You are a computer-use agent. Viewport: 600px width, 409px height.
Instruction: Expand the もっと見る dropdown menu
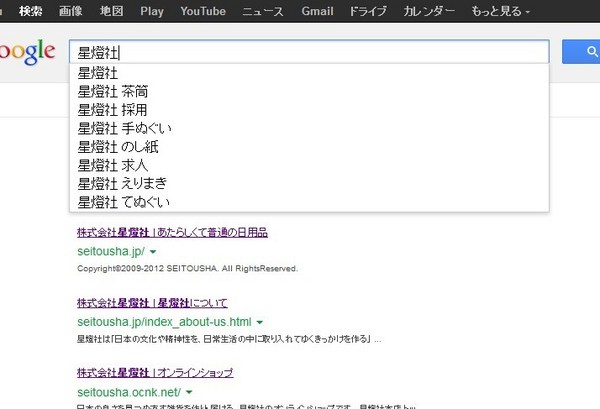pyautogui.click(x=501, y=11)
